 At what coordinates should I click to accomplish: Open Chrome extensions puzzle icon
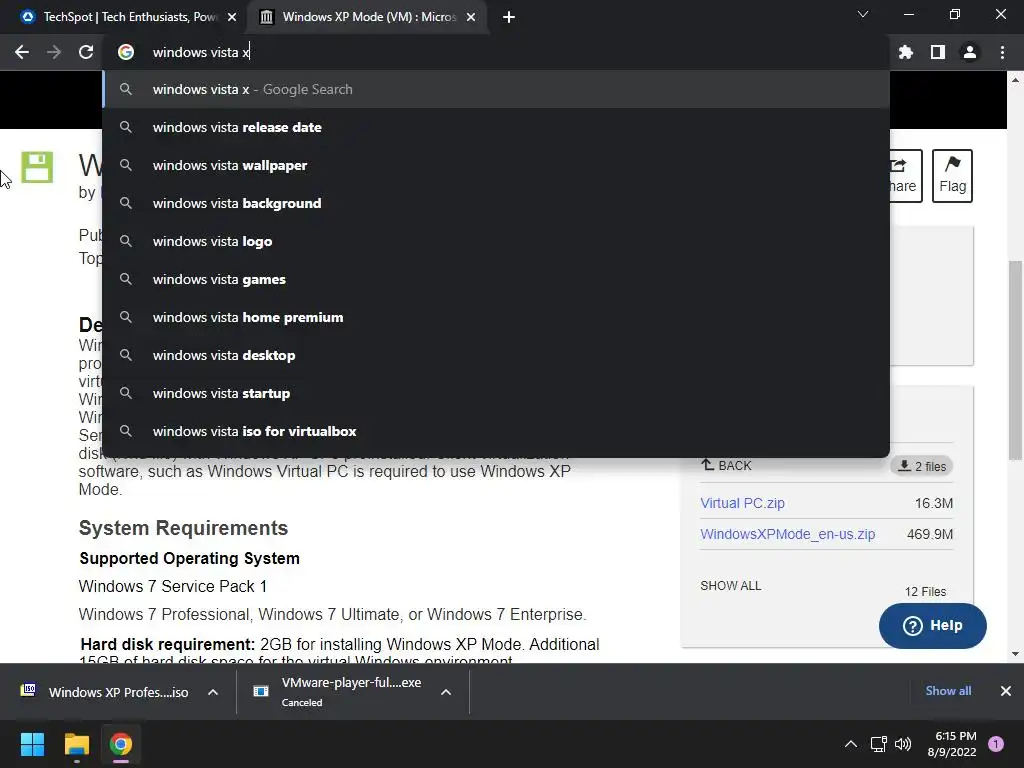906,52
